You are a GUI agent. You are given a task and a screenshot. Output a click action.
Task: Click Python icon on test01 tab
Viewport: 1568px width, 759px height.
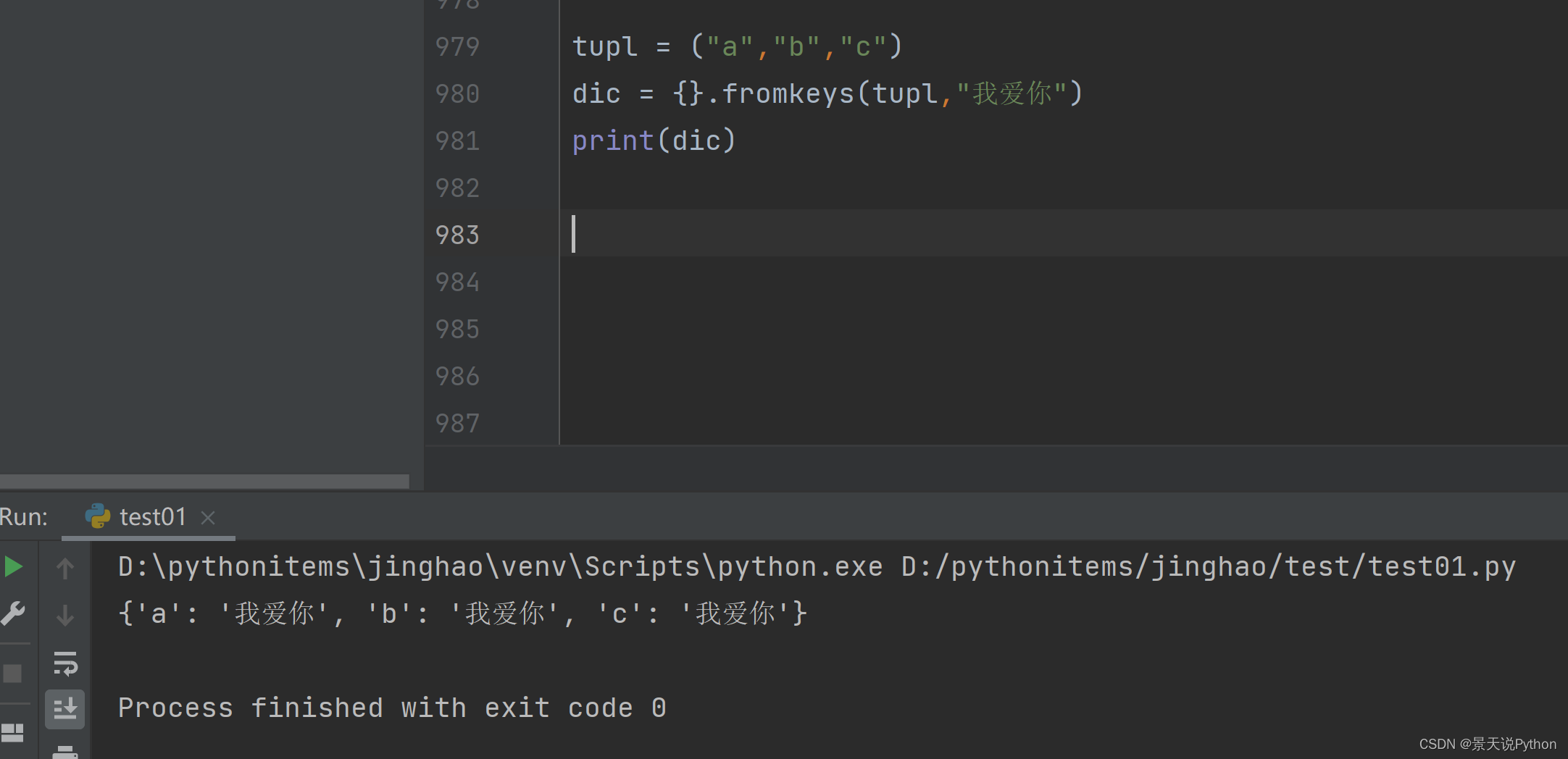(98, 516)
